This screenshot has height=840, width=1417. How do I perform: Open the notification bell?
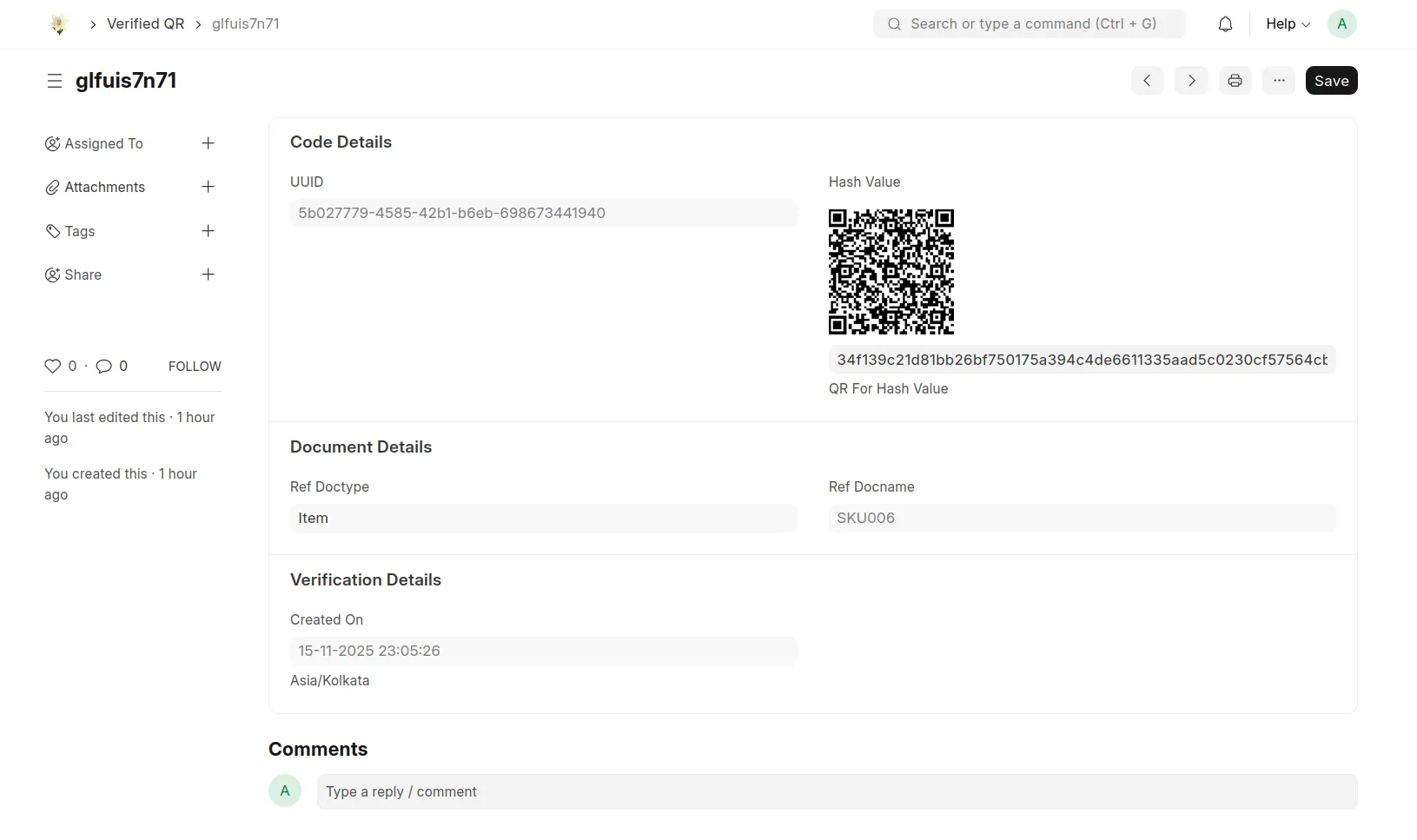pyautogui.click(x=1226, y=23)
